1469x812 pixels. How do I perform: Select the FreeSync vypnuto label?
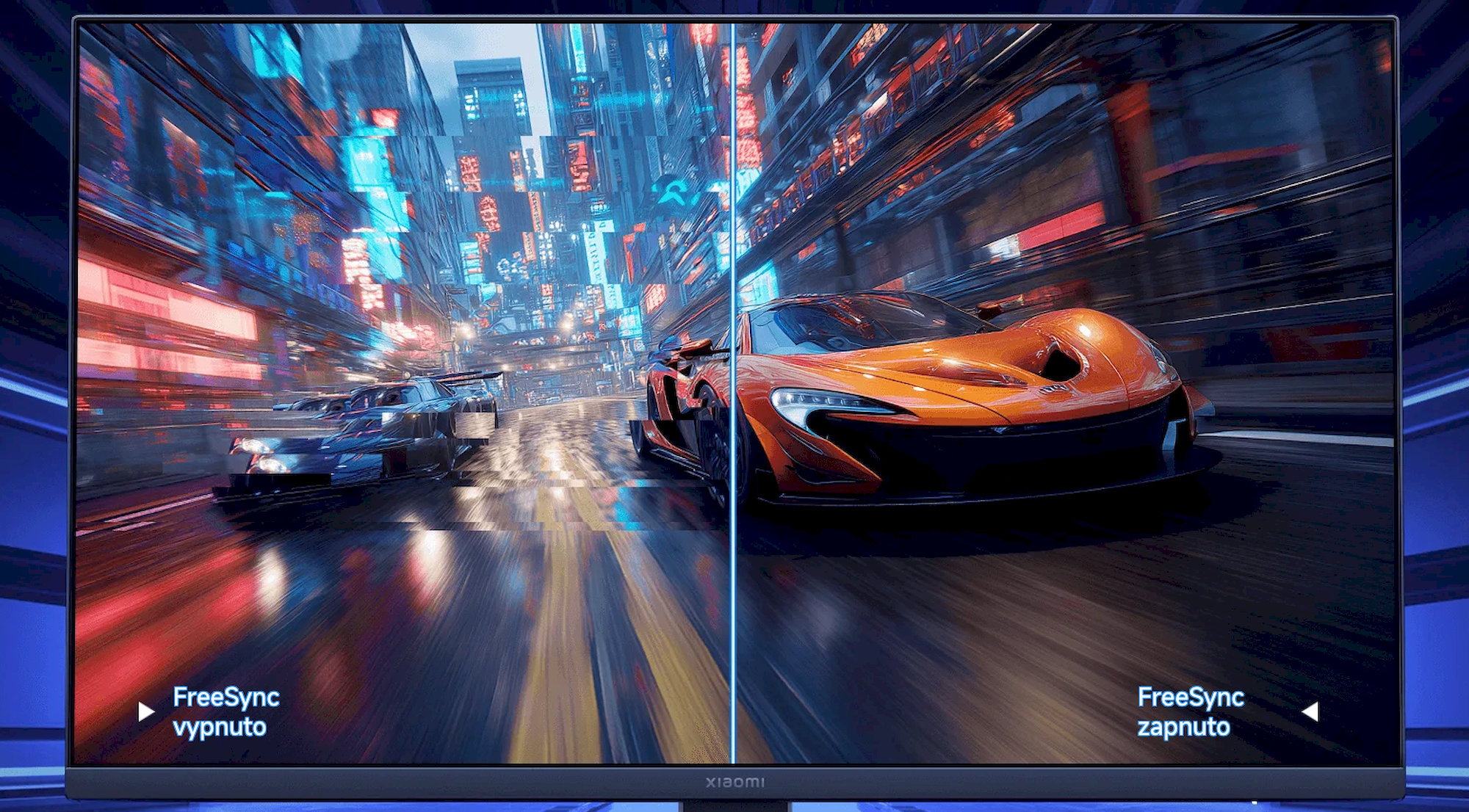click(x=225, y=711)
